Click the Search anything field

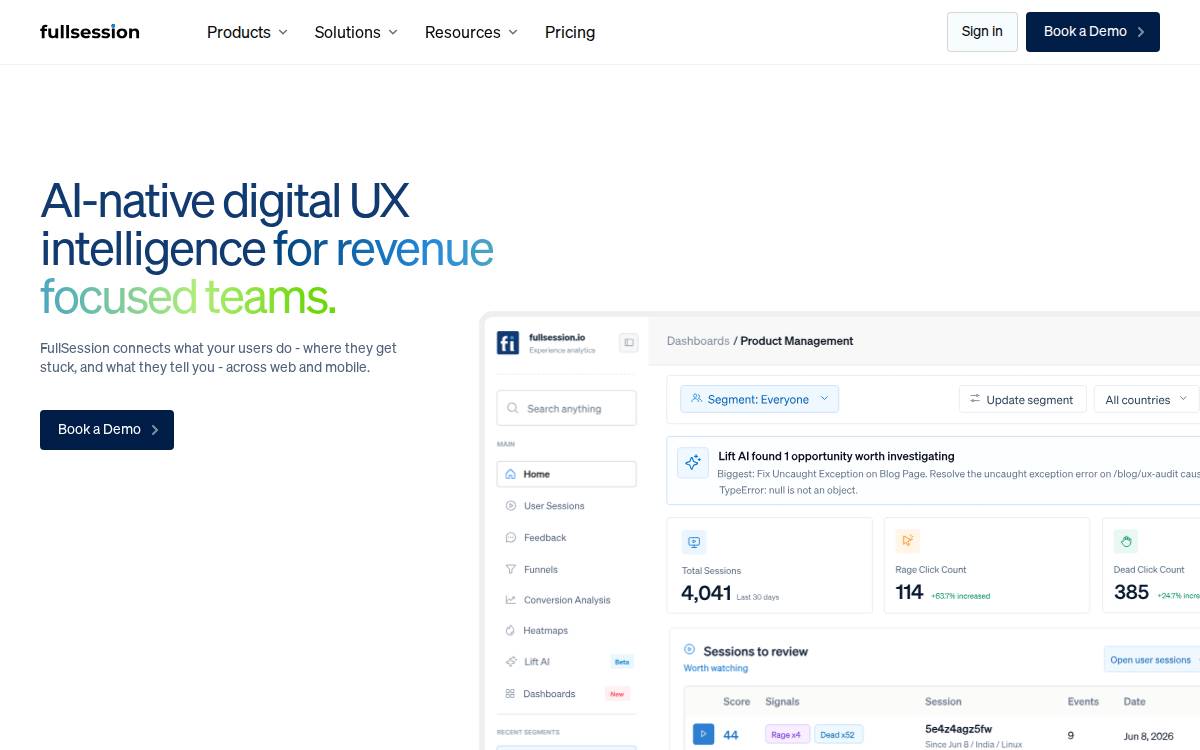pyautogui.click(x=566, y=408)
